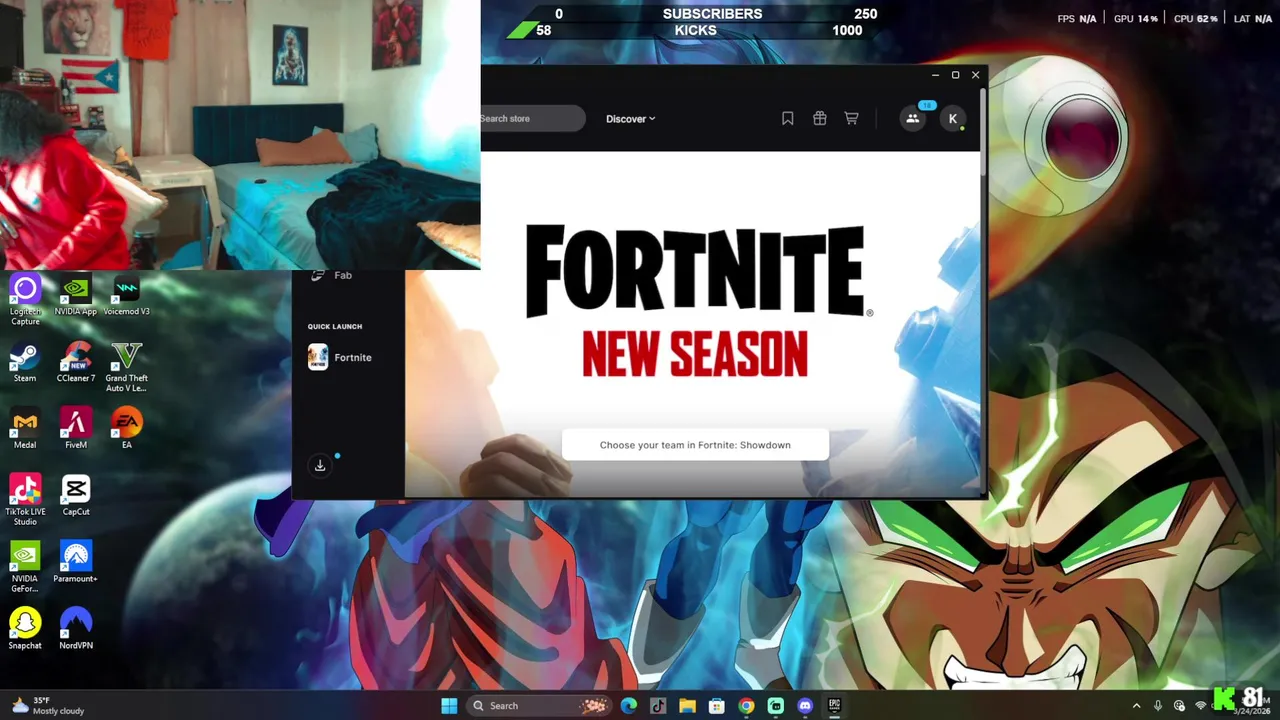1280x720 pixels.
Task: Open the weather widget showing Mostly cloudy
Action: (48, 706)
